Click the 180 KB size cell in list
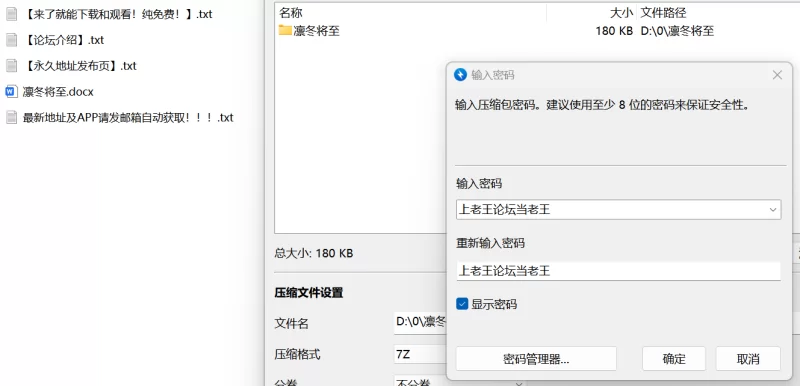 (x=614, y=31)
